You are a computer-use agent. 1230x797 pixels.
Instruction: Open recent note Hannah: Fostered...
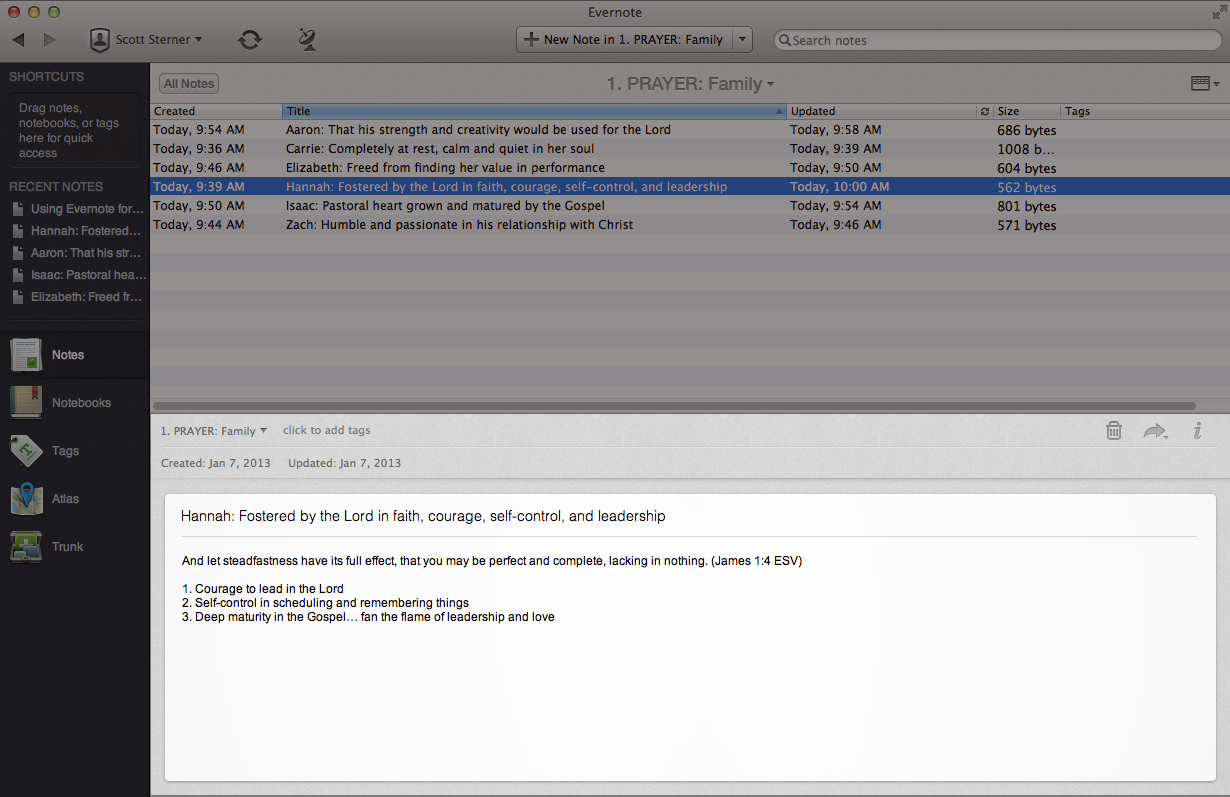pyautogui.click(x=79, y=231)
